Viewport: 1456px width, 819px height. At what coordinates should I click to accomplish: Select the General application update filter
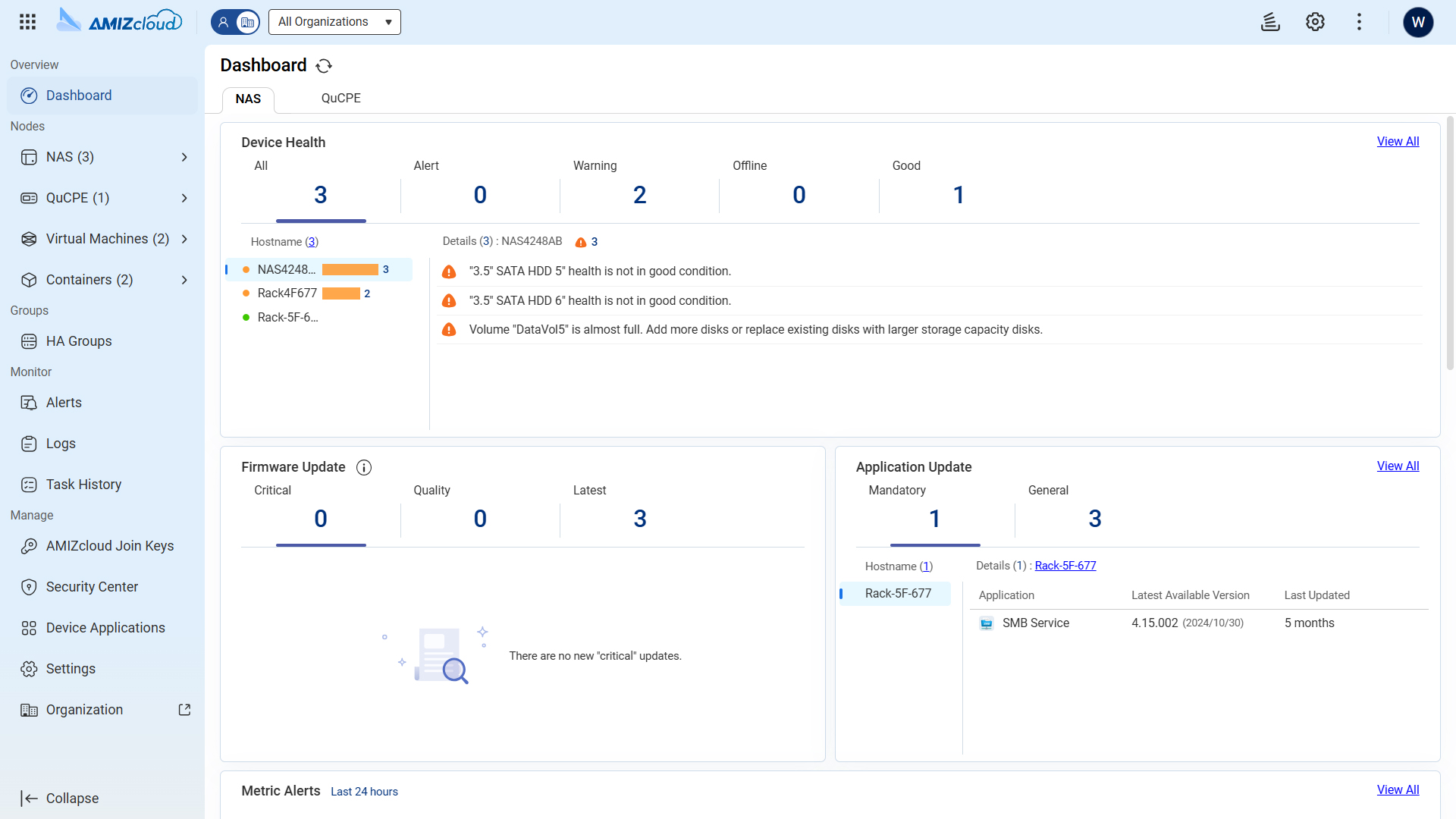point(1094,519)
